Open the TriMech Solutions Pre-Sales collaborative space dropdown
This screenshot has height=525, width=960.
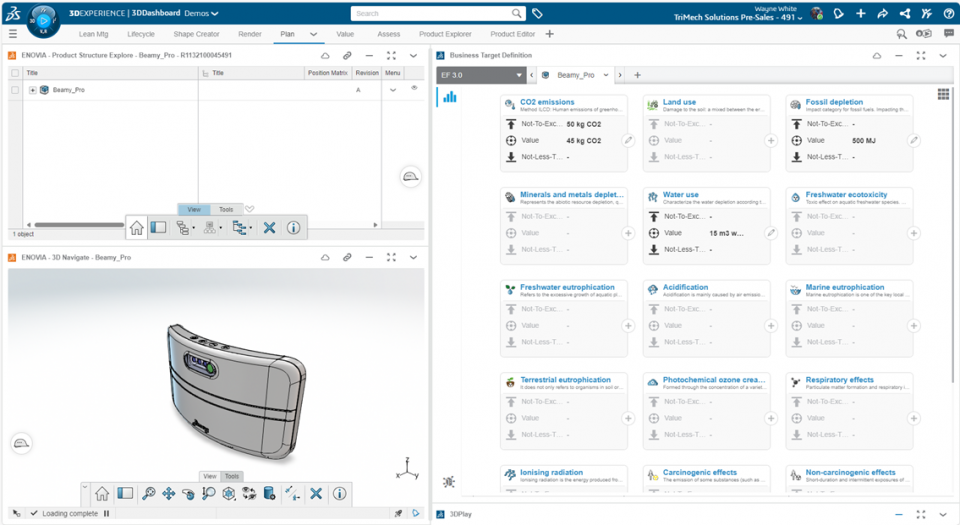point(738,17)
